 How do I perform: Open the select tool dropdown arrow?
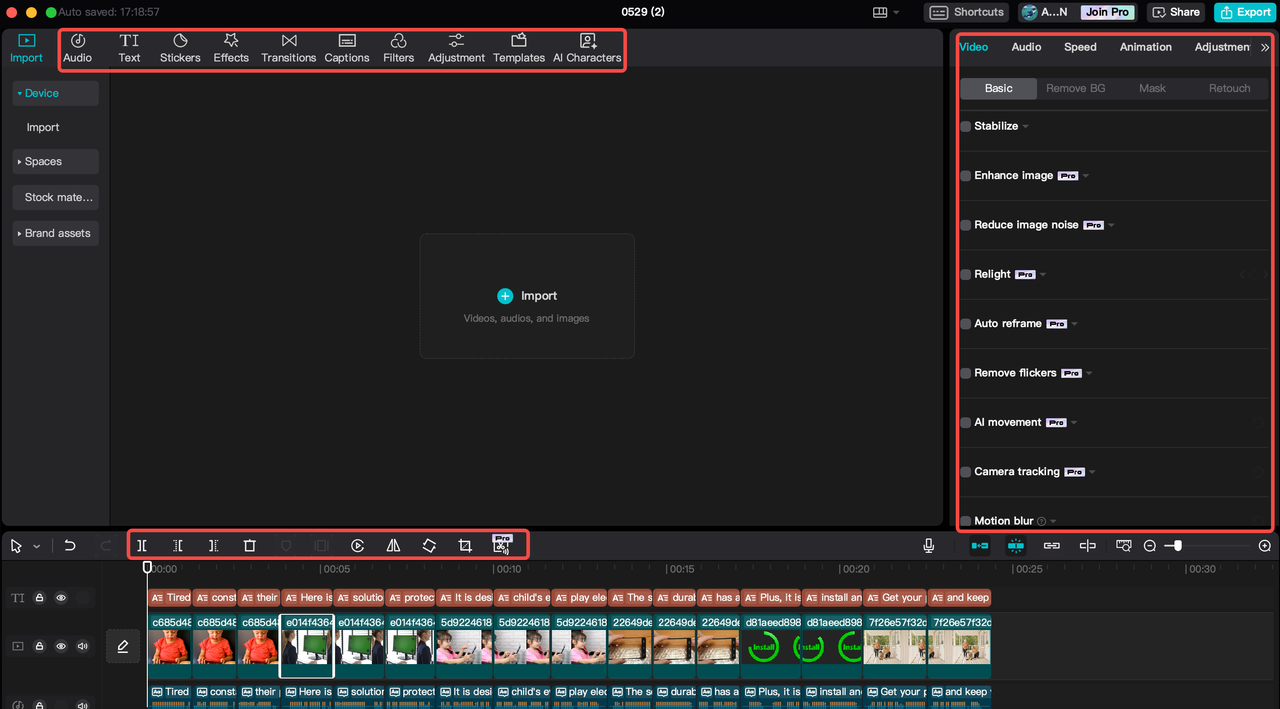click(x=37, y=546)
